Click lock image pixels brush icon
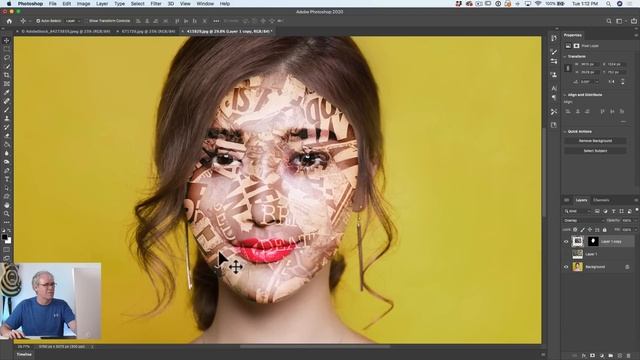This screenshot has height=360, width=640. [x=582, y=230]
